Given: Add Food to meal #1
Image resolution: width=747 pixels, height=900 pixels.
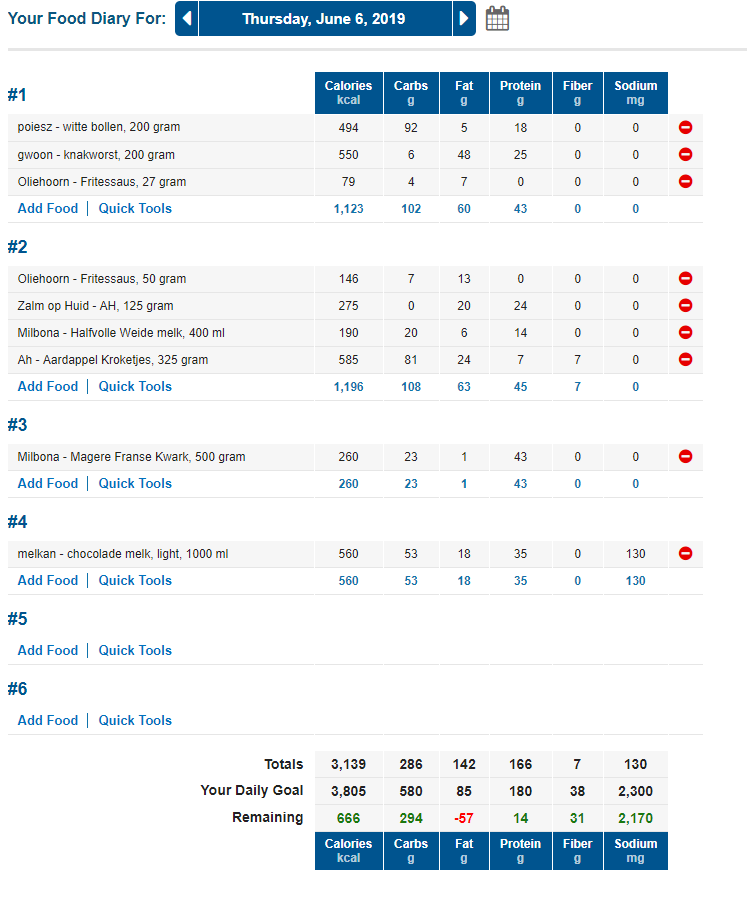Looking at the screenshot, I should click(x=47, y=209).
